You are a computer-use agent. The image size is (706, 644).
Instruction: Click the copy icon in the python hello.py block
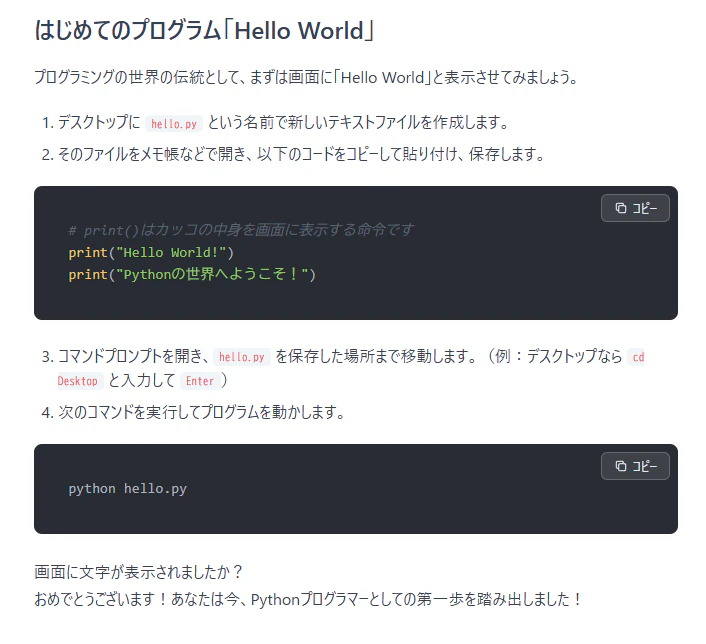pyautogui.click(x=621, y=466)
